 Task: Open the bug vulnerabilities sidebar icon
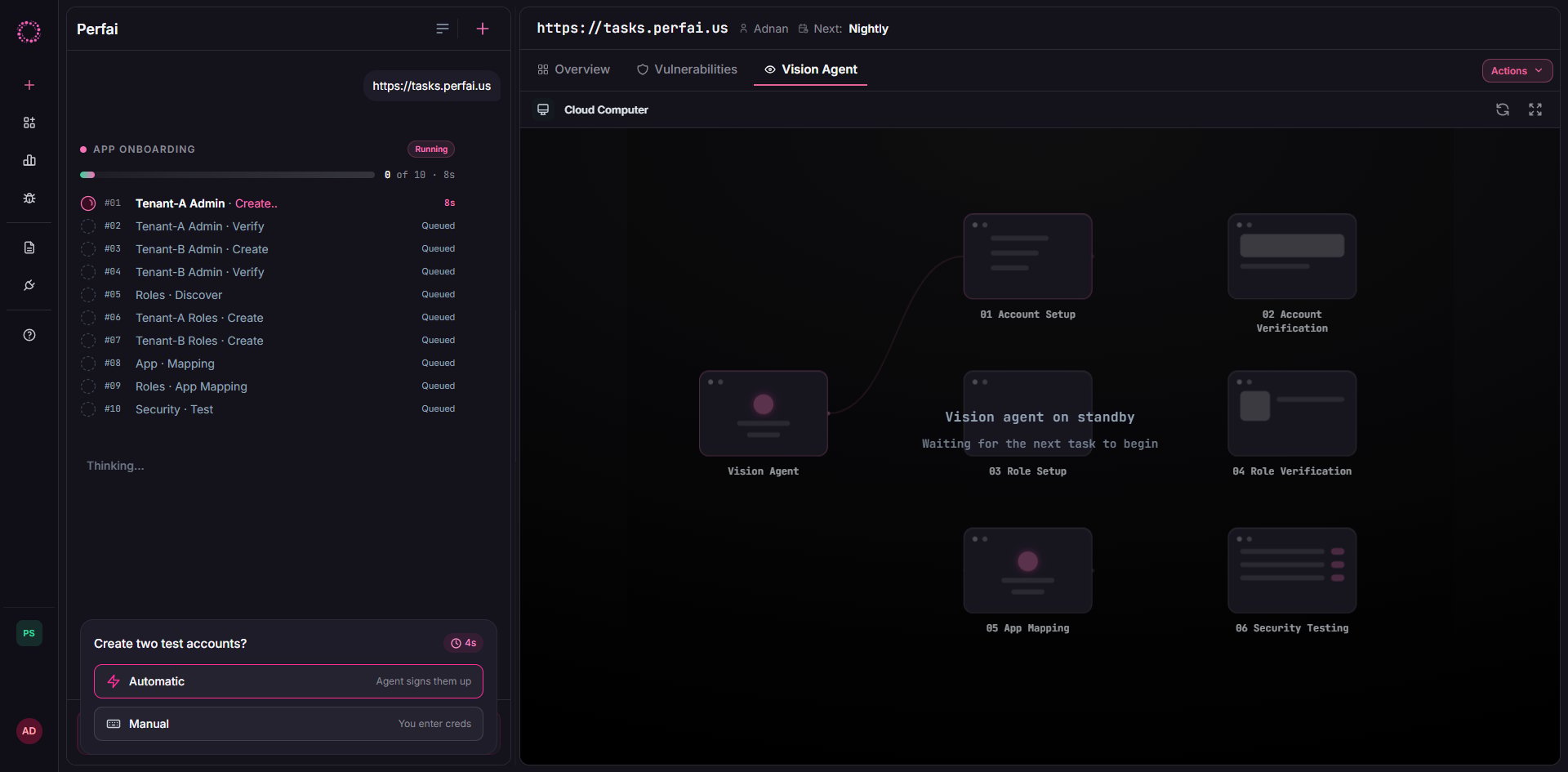coord(29,198)
